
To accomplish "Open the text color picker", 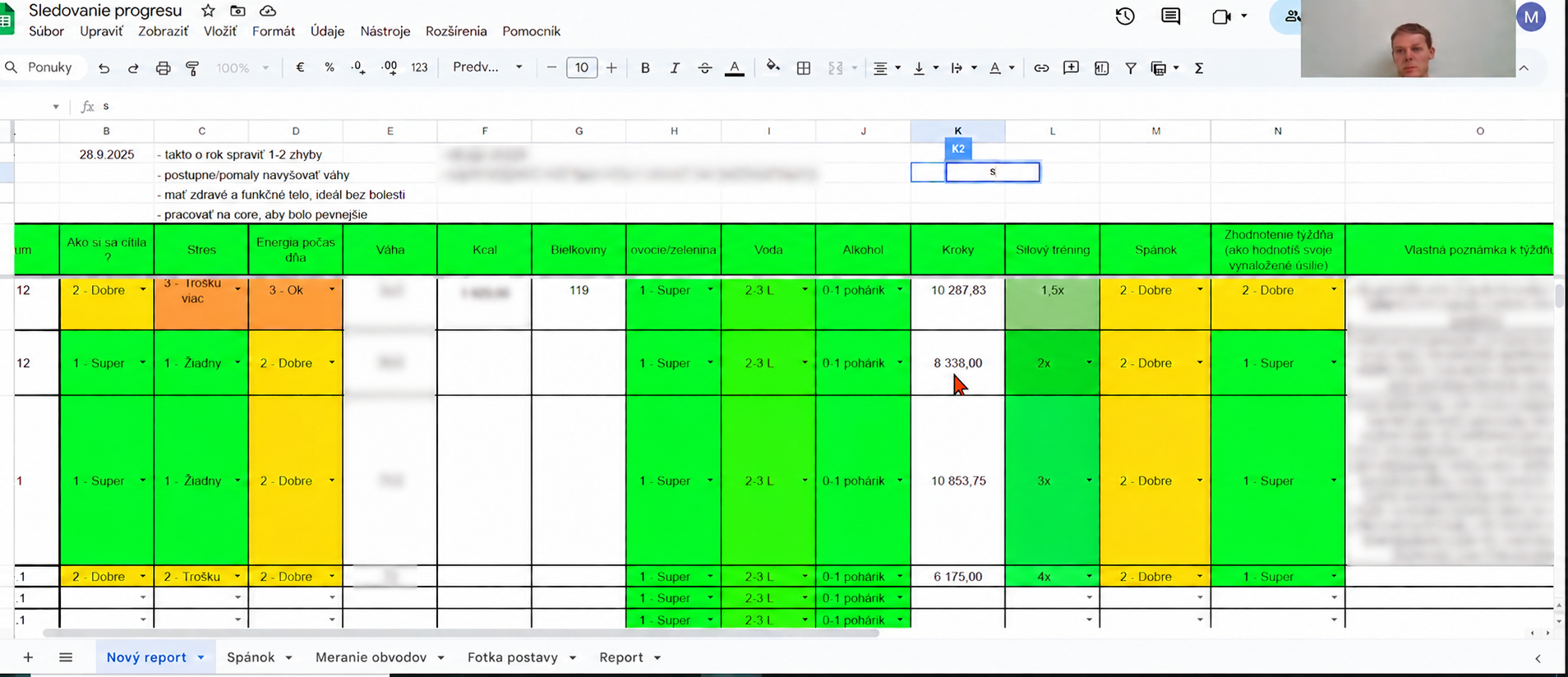I will 735,68.
